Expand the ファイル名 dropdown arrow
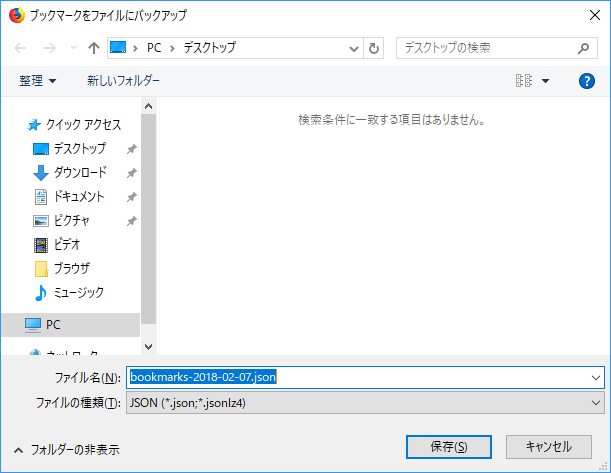 (x=596, y=377)
